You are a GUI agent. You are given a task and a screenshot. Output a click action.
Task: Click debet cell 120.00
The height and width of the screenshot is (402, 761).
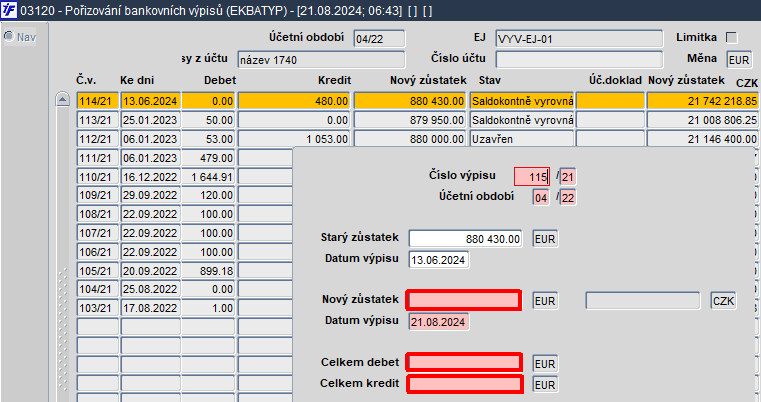[x=208, y=195]
